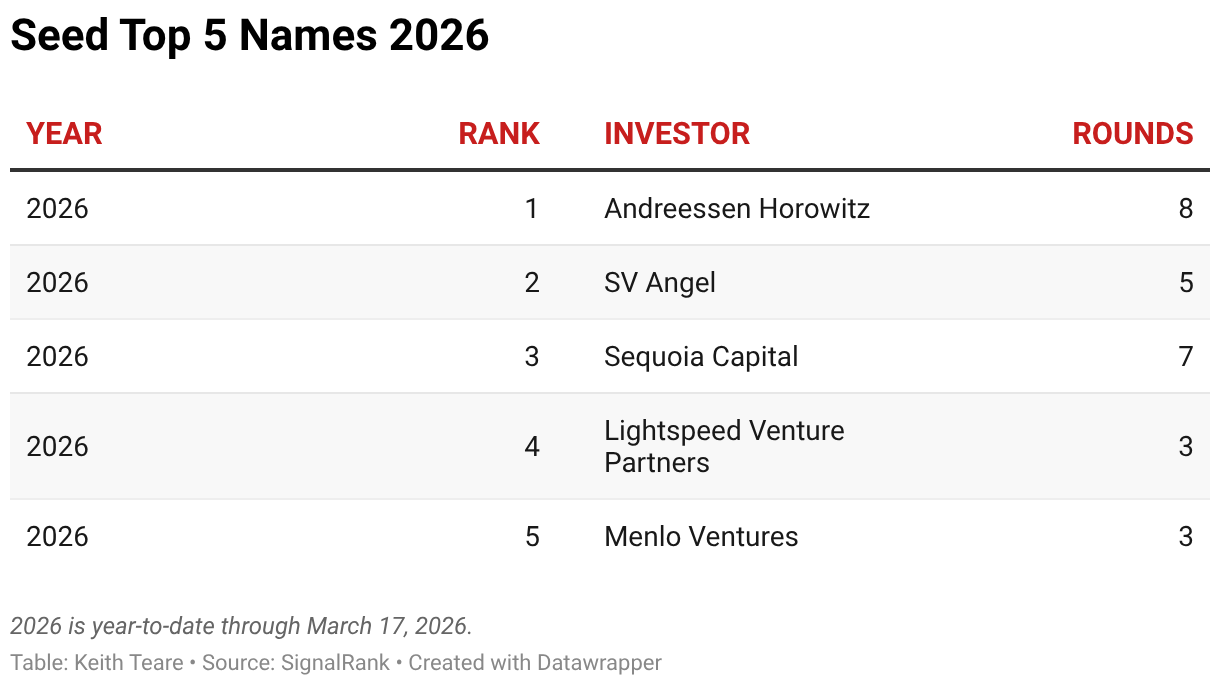The height and width of the screenshot is (686, 1220).
Task: Click the RANK column header
Action: [x=499, y=134]
